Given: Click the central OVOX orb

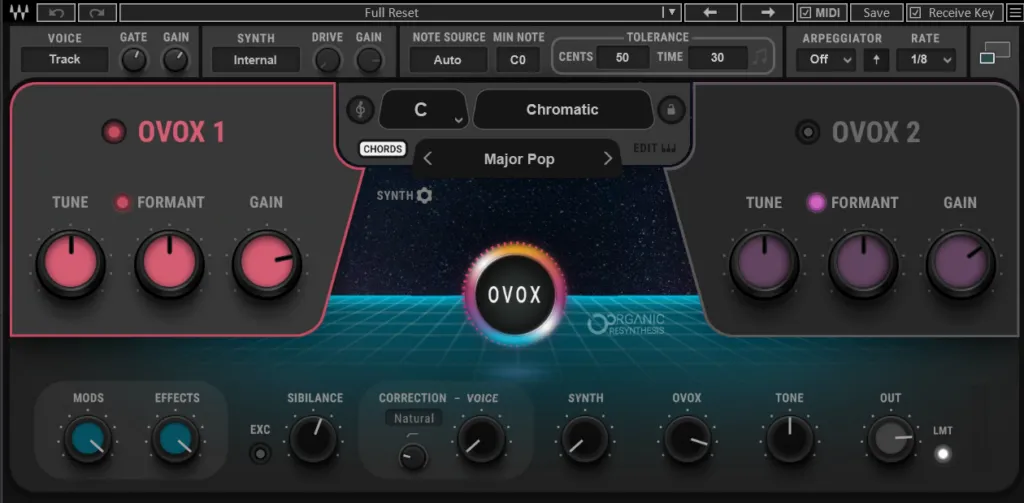Looking at the screenshot, I should click(x=515, y=295).
